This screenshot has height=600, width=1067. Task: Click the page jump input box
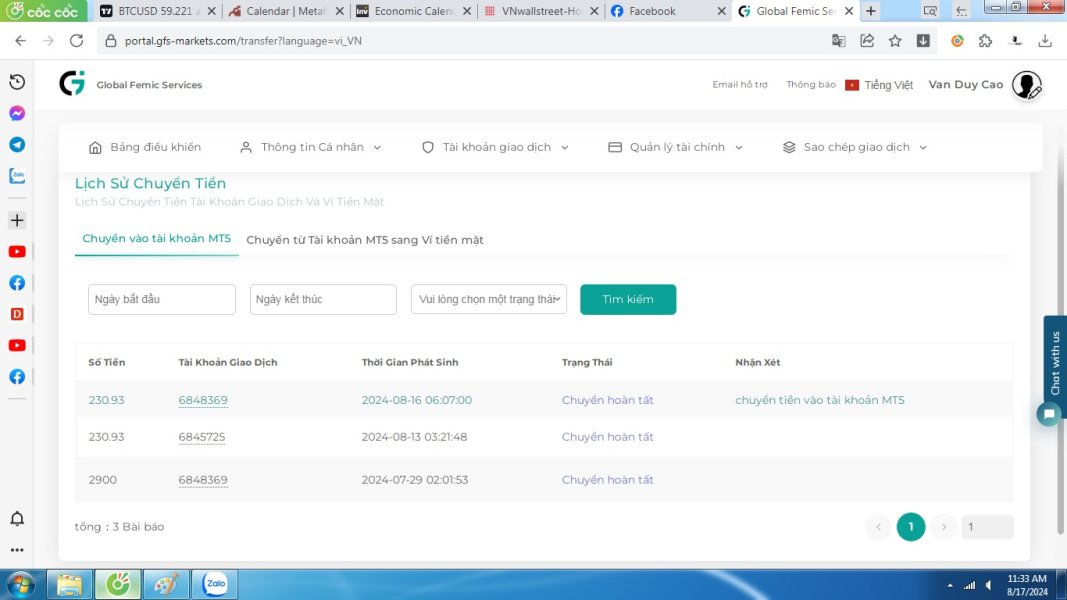coord(987,527)
